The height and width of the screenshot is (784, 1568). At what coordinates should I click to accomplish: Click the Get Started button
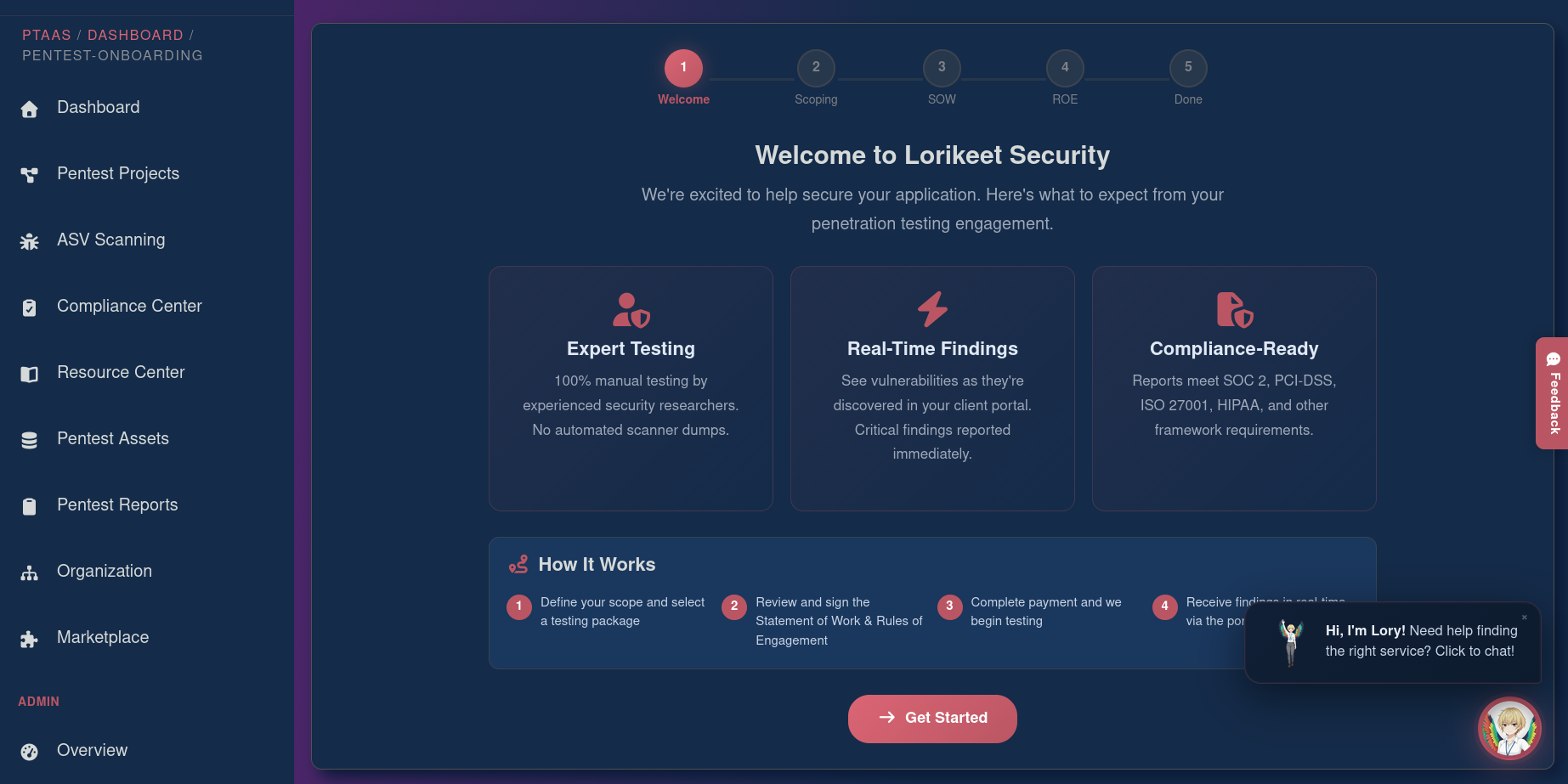click(931, 718)
